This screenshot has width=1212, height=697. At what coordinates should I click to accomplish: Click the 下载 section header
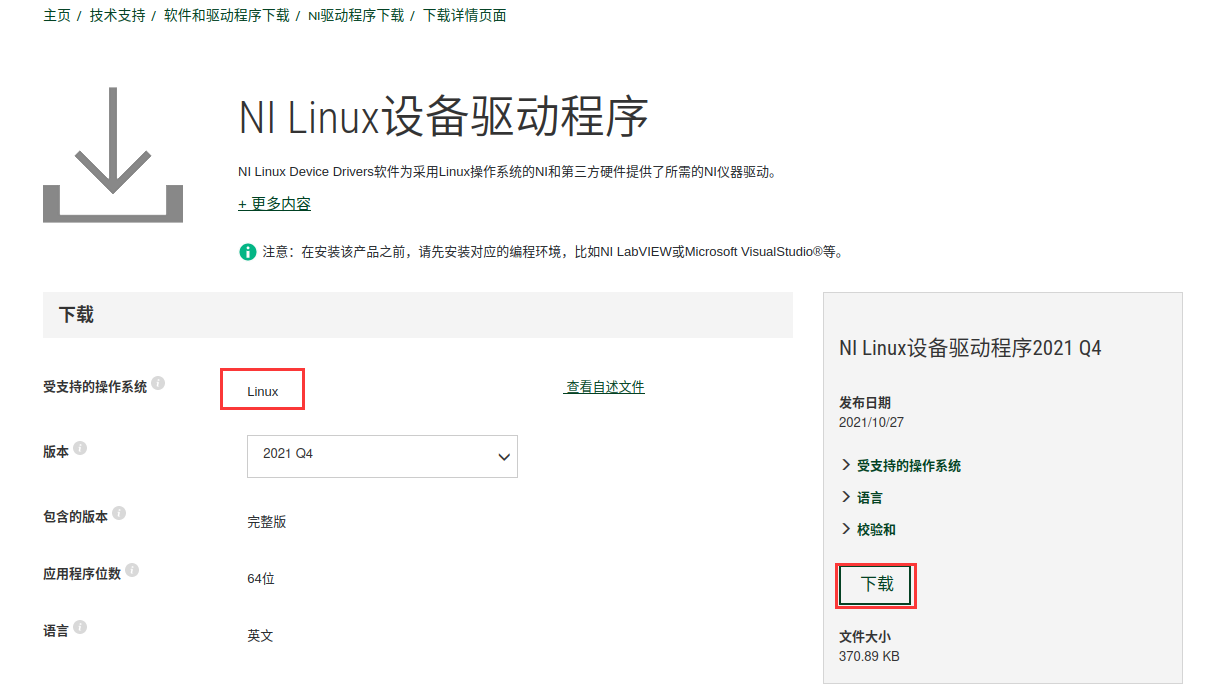[418, 315]
